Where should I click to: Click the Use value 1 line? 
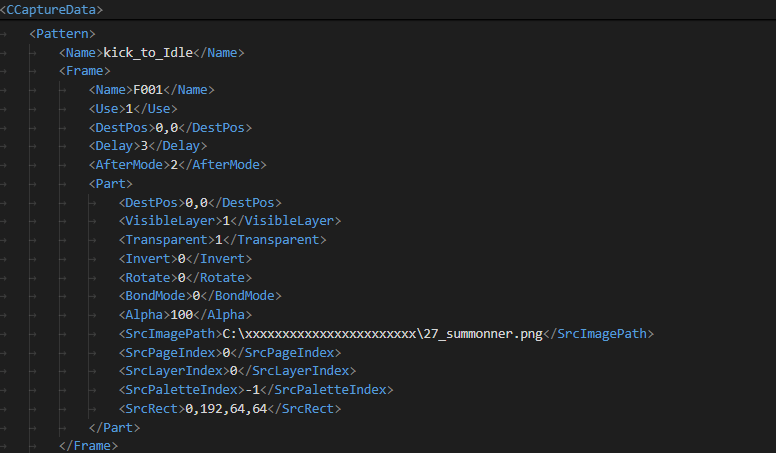(x=133, y=108)
